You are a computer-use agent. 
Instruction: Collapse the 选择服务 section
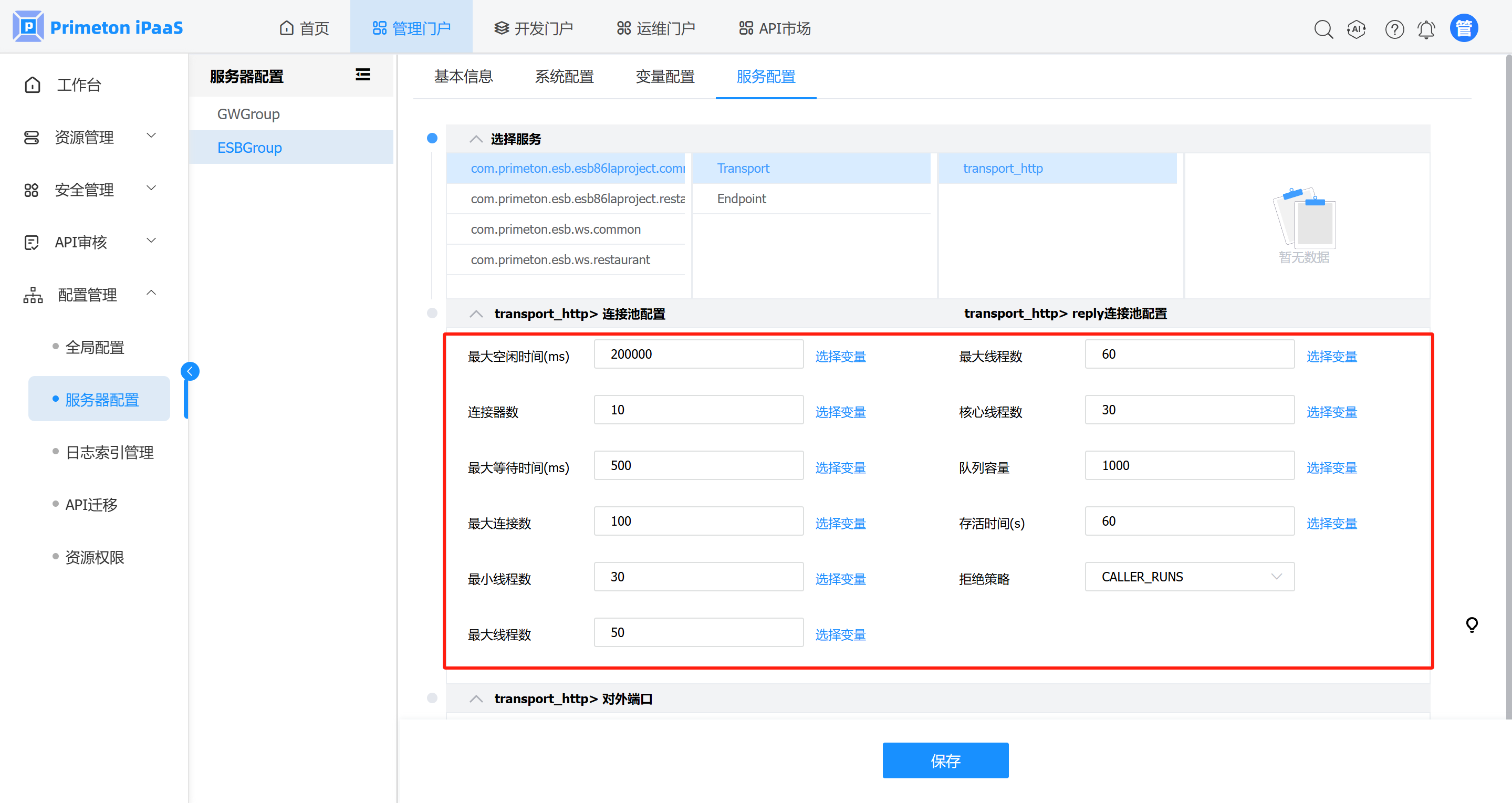(x=476, y=139)
